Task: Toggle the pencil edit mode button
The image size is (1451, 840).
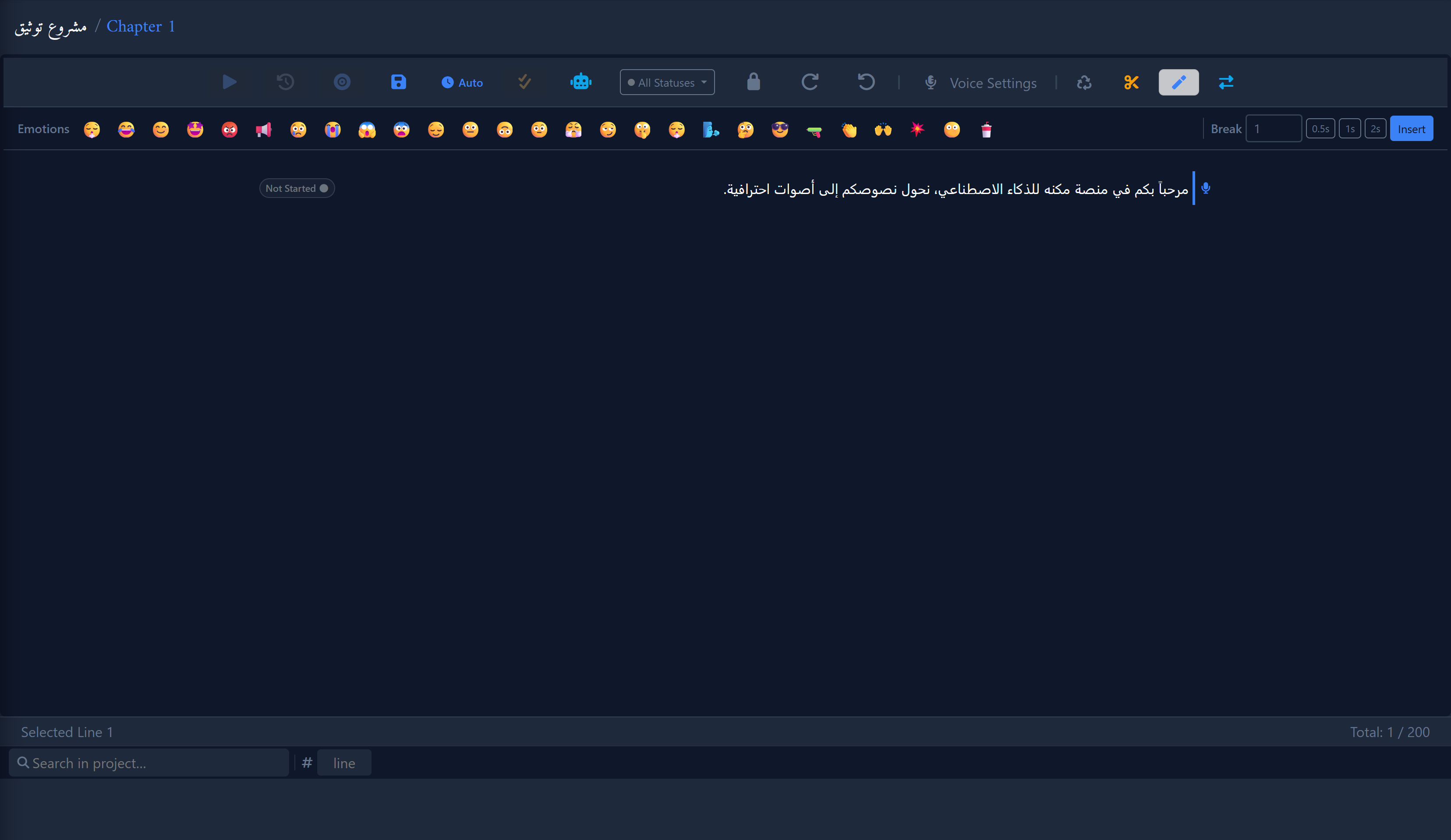Action: click(1178, 82)
